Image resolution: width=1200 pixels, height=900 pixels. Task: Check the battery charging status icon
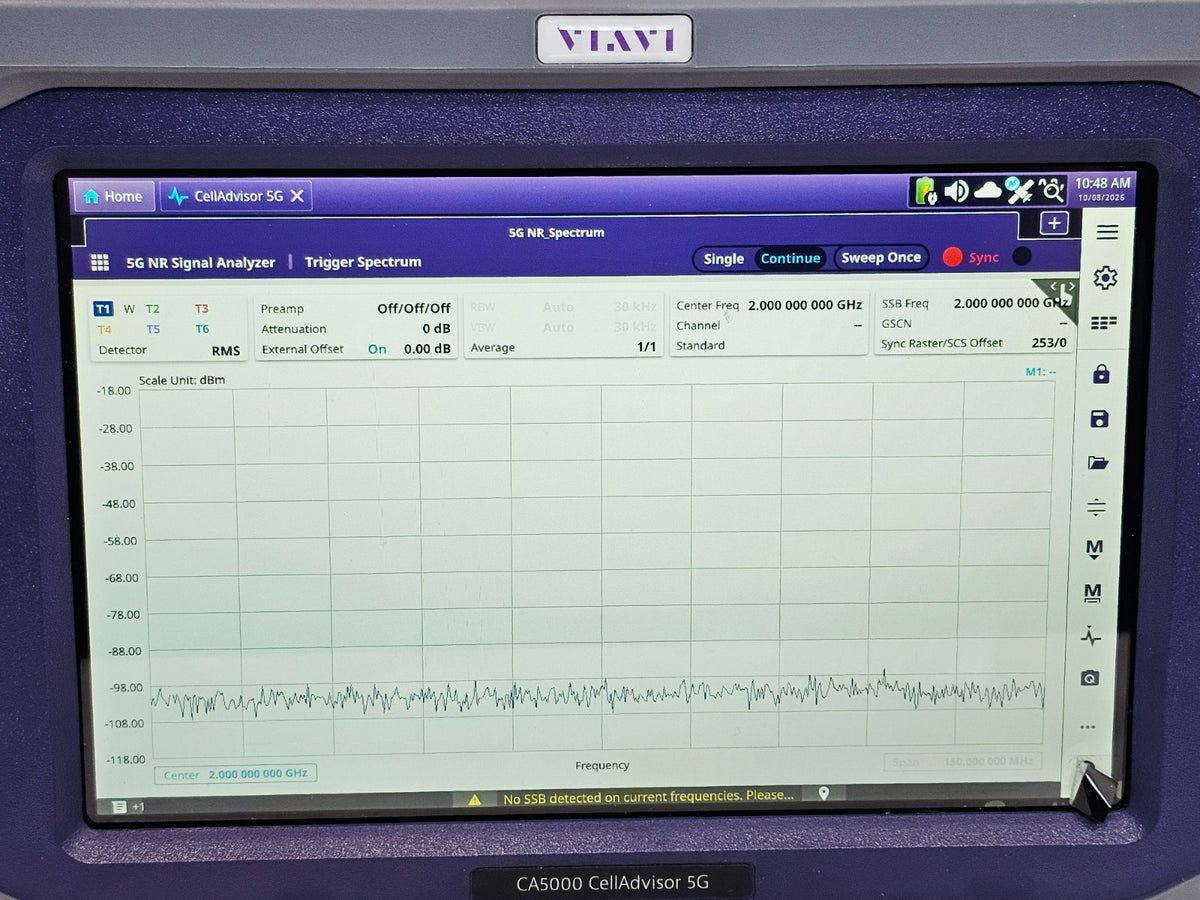tap(925, 190)
